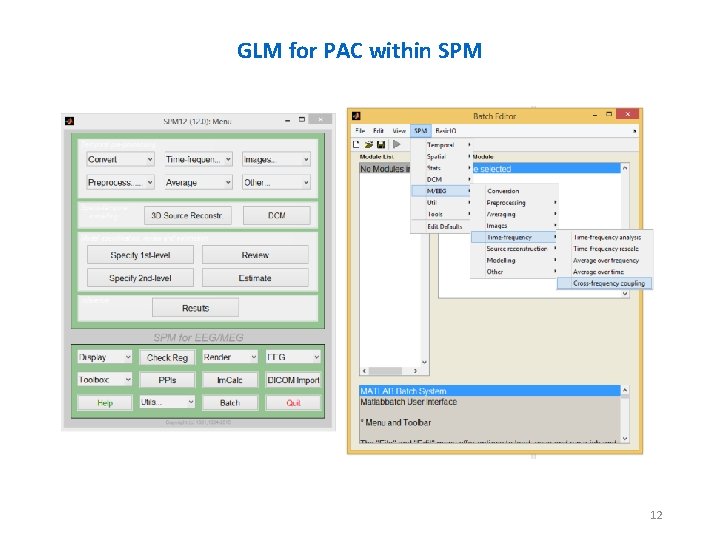Click the green Help button
720x540 pixels.
105,403
